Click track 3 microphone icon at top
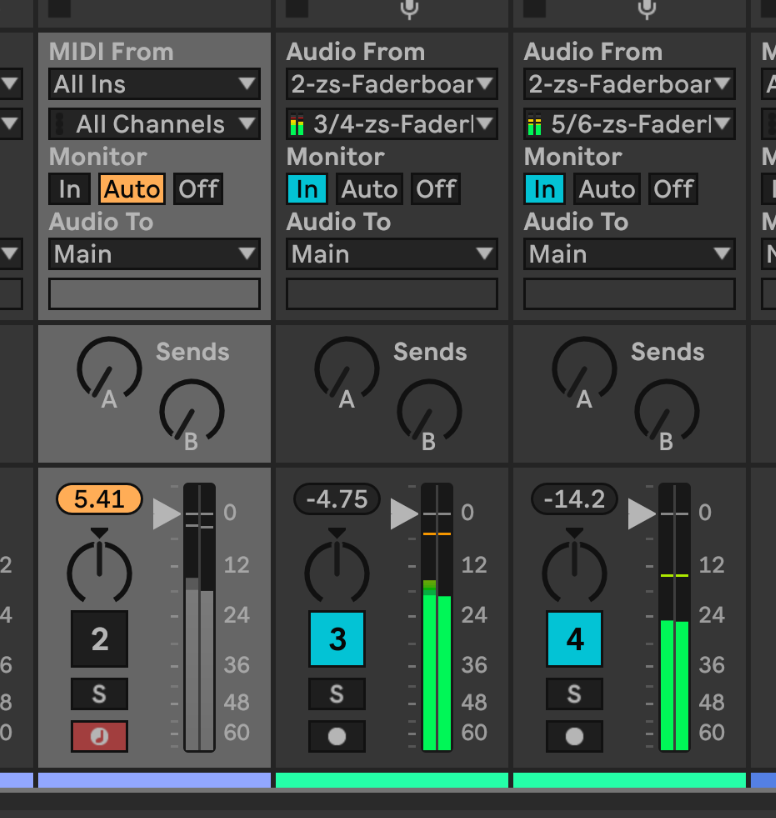This screenshot has width=776, height=818. pos(410,9)
